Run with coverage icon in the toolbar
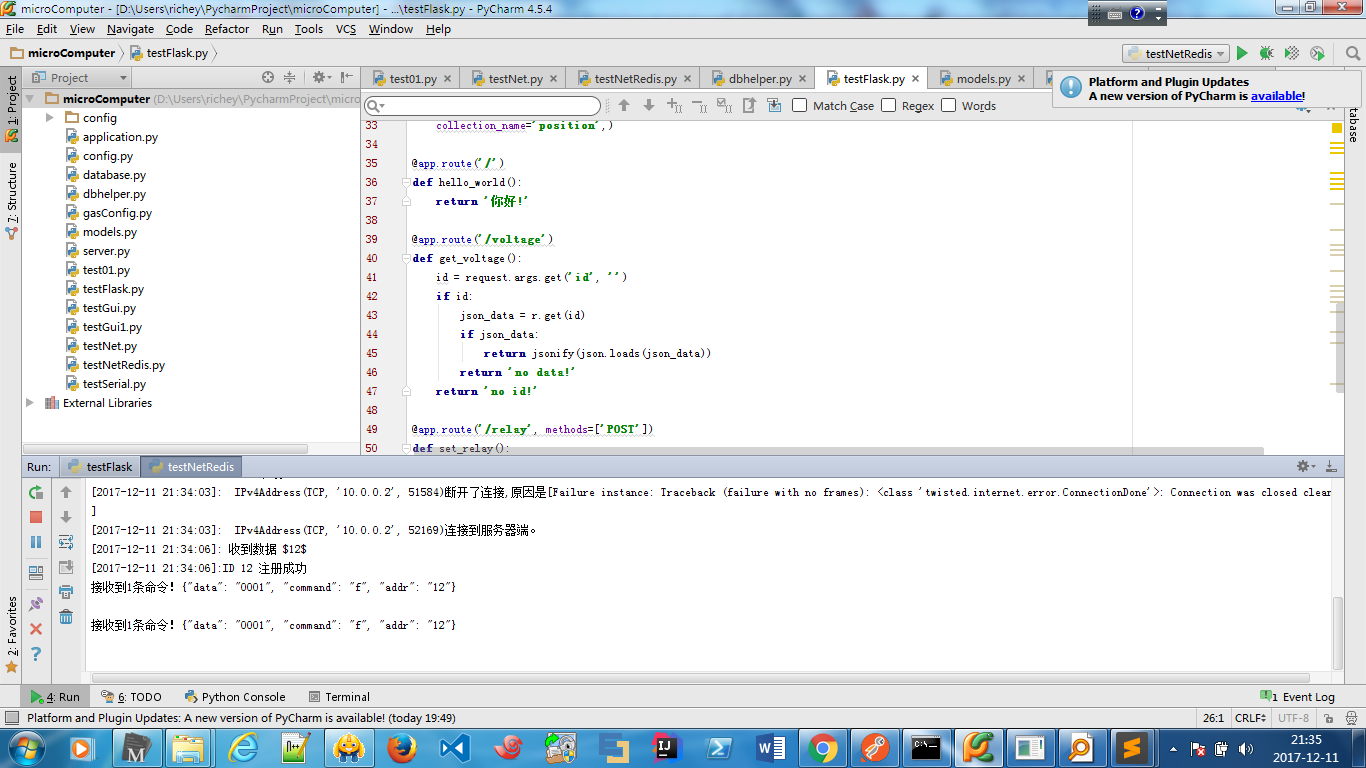This screenshot has height=768, width=1366. pos(1292,54)
